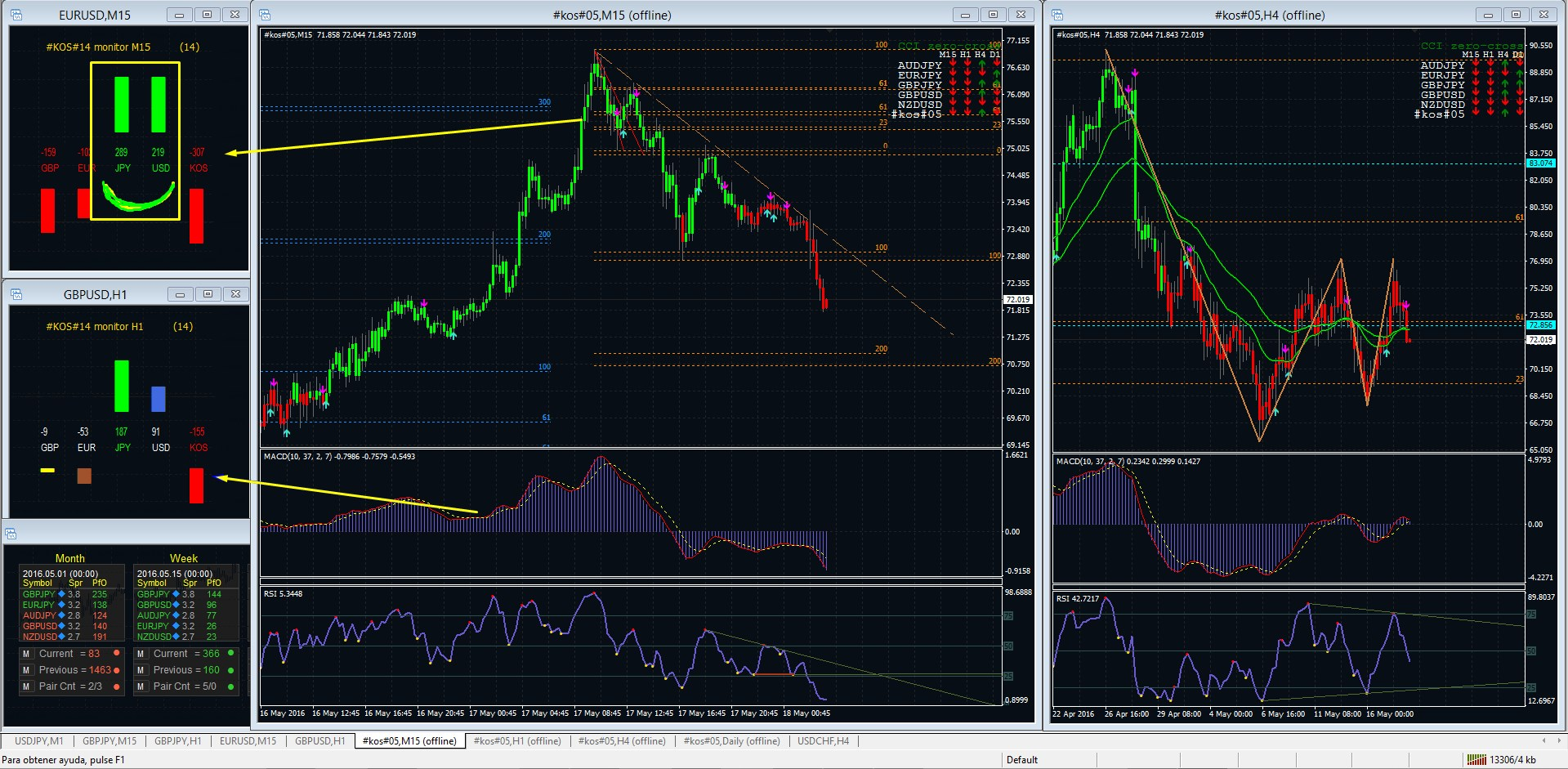The image size is (1568, 769).
Task: Click blue diamond beside GBPUSD in Week table
Action: click(176, 605)
